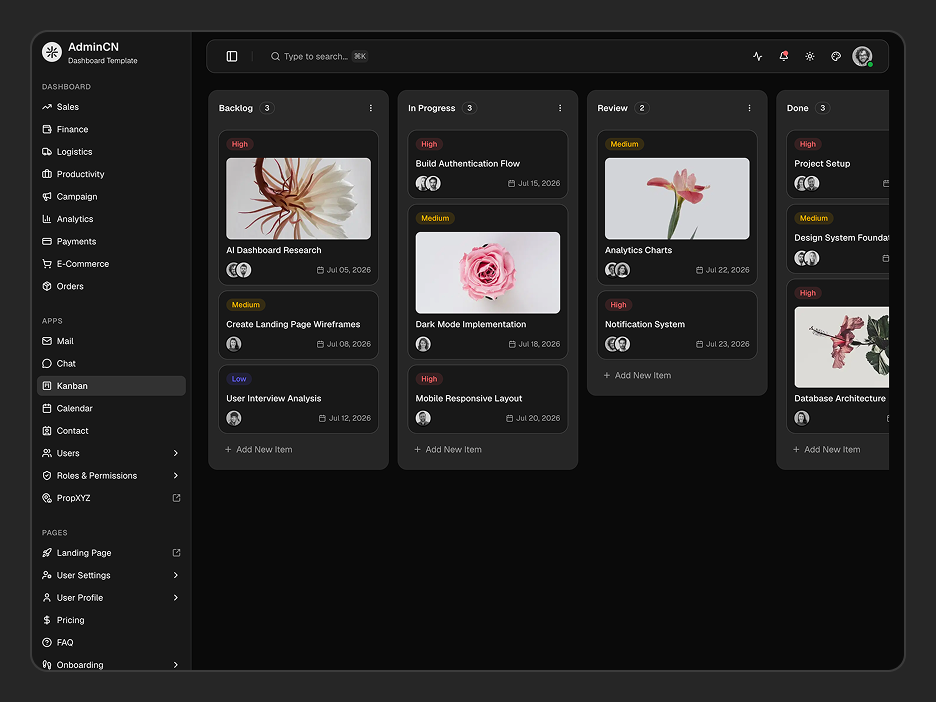Click avatars on Notification System card

617,344
